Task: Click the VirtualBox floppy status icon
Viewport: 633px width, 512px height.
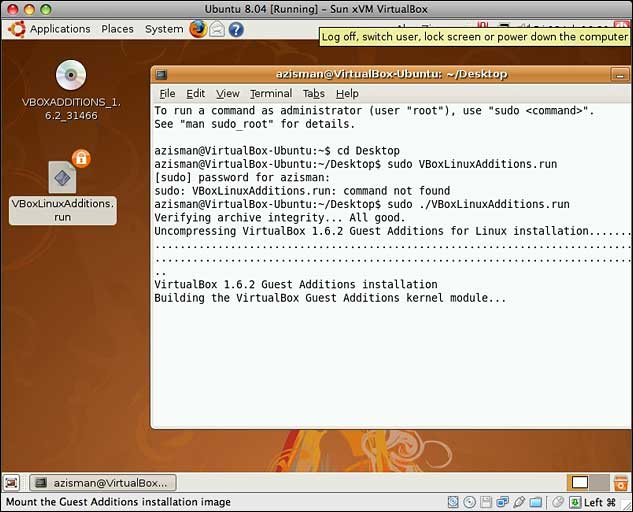Action: (x=486, y=502)
